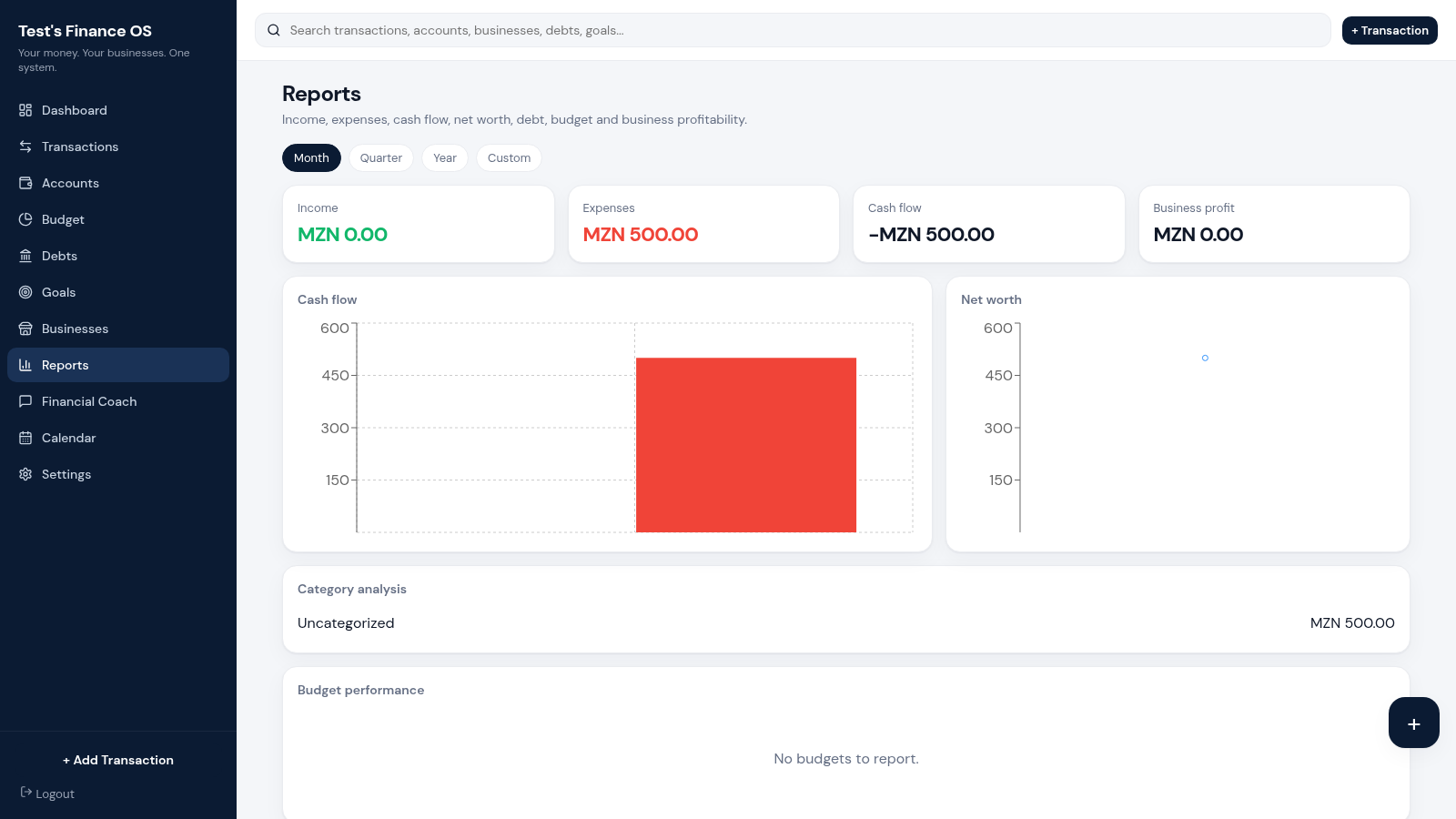Click the Uncategorized category row

coord(846,623)
